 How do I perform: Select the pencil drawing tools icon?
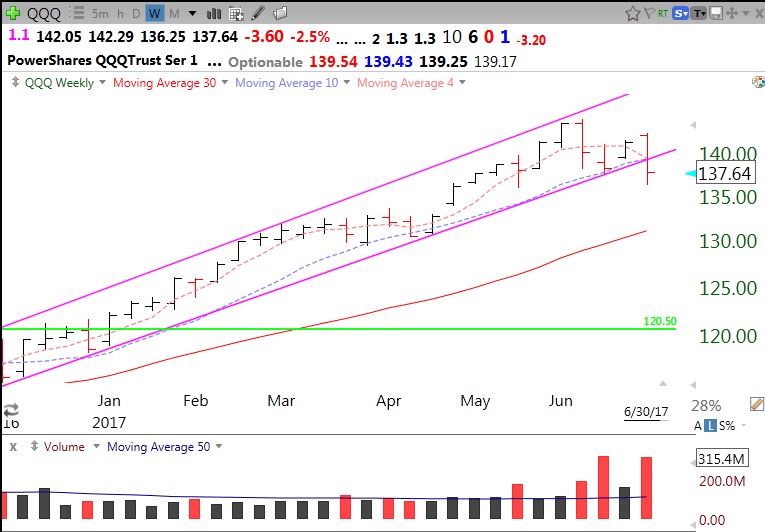[258, 13]
